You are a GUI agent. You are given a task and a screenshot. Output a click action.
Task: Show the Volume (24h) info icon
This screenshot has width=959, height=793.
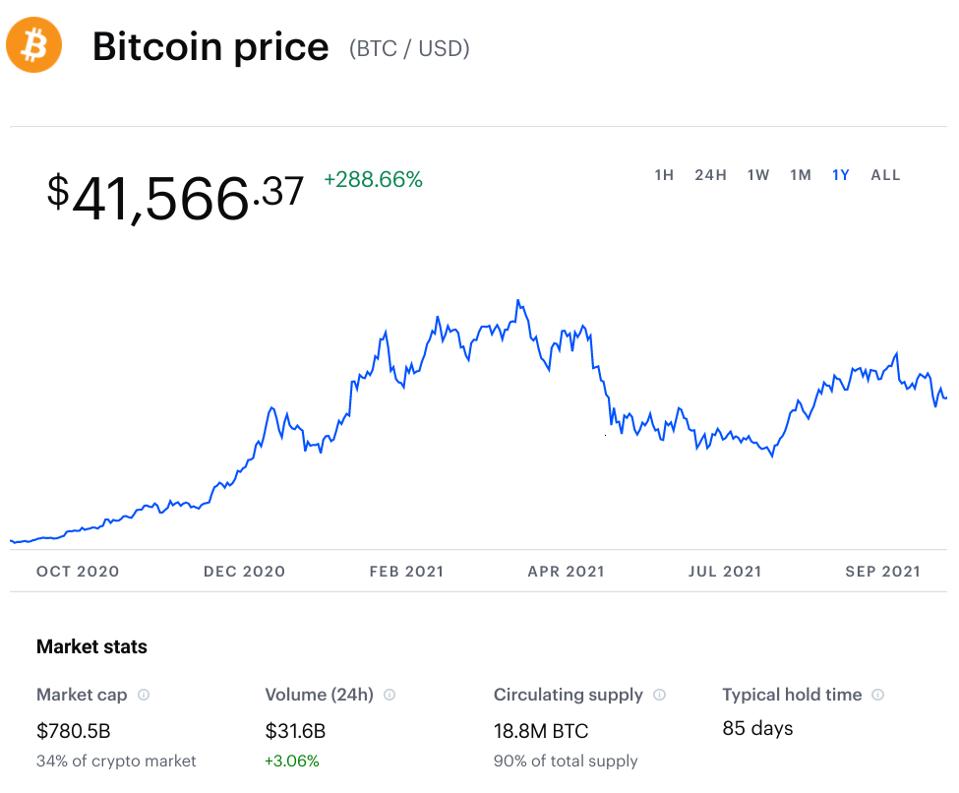(x=390, y=695)
